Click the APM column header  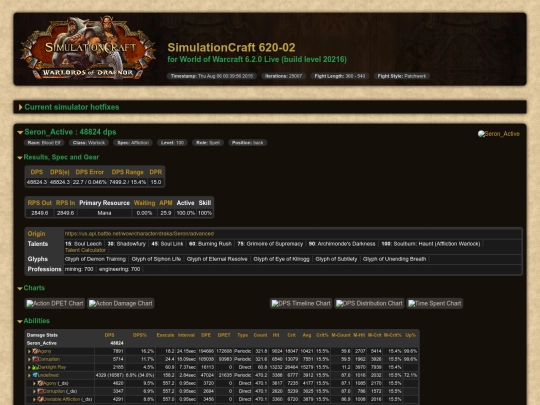[x=166, y=203]
